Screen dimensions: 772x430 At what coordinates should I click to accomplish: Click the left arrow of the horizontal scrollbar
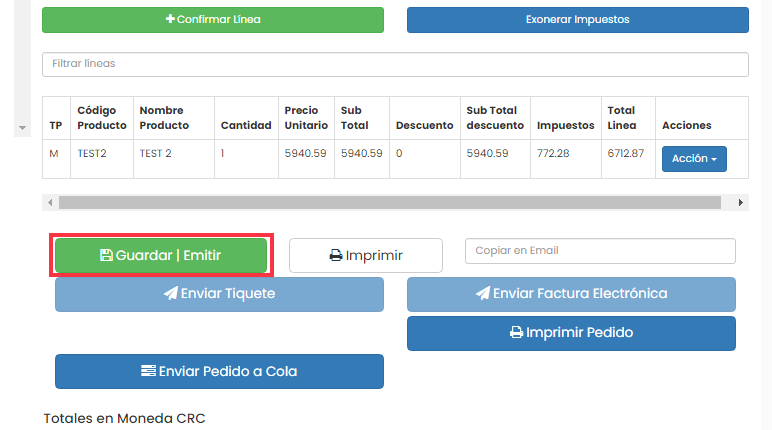[x=50, y=202]
